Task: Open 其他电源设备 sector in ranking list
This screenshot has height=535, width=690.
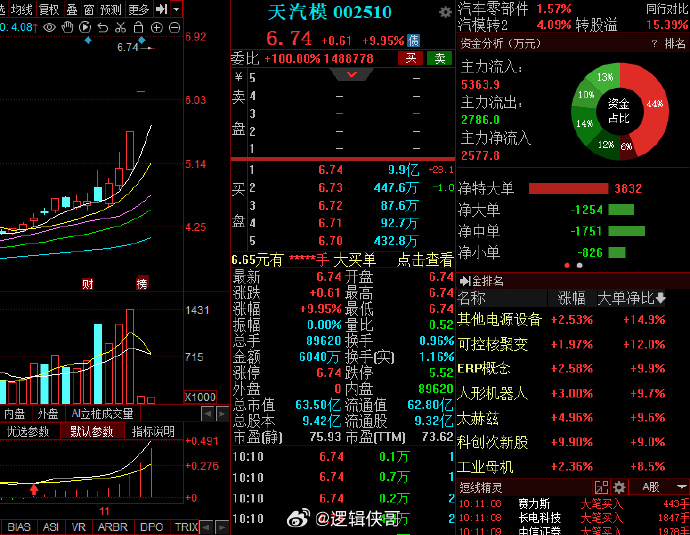Action: (x=499, y=320)
